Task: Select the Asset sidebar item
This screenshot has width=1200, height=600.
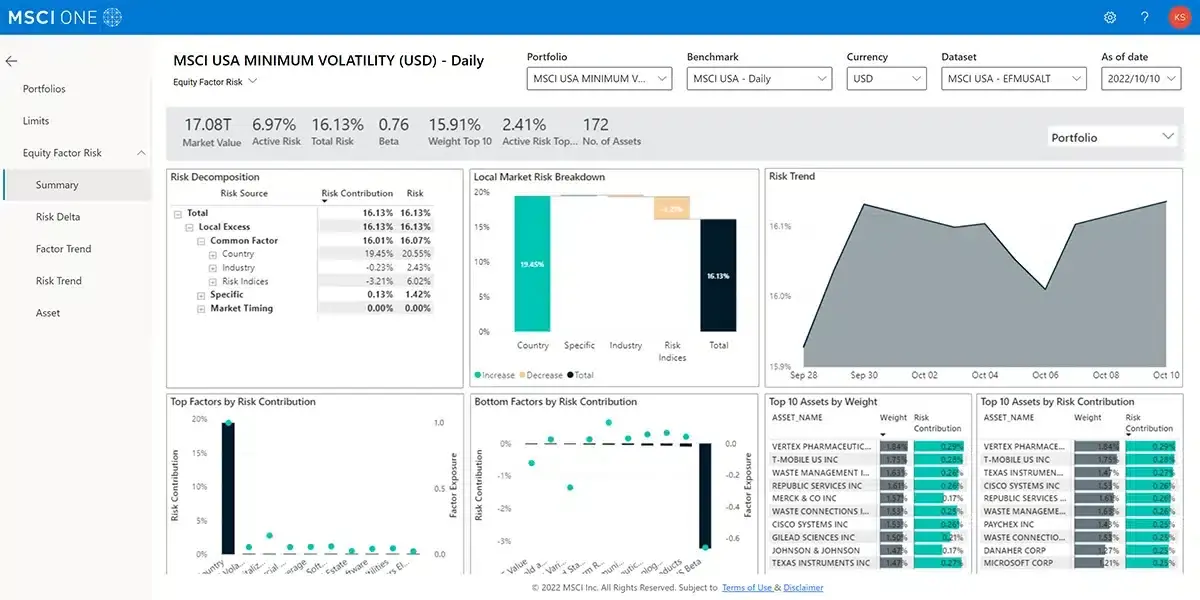Action: click(x=46, y=312)
